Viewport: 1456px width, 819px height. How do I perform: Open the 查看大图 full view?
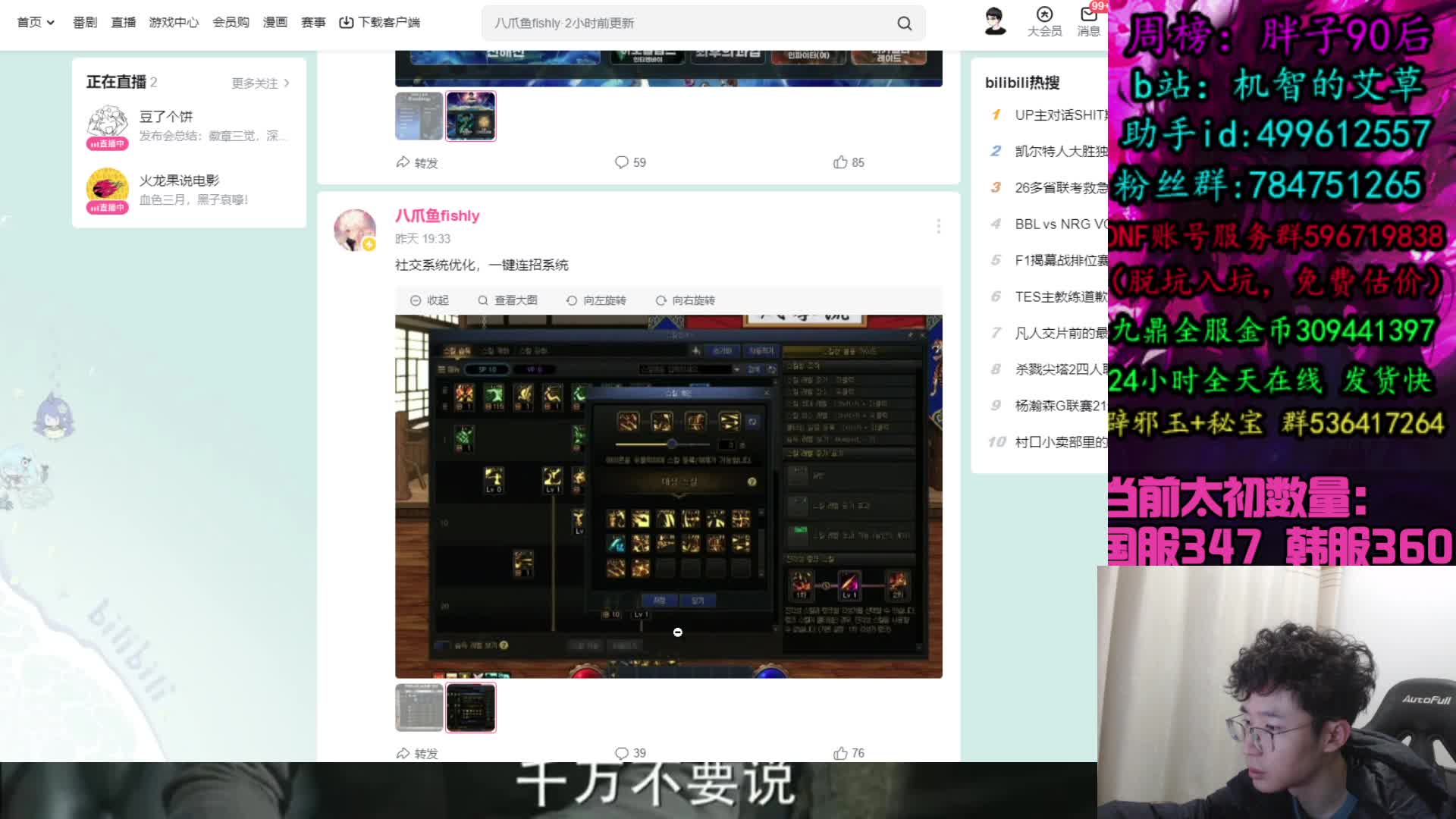pyautogui.click(x=507, y=300)
